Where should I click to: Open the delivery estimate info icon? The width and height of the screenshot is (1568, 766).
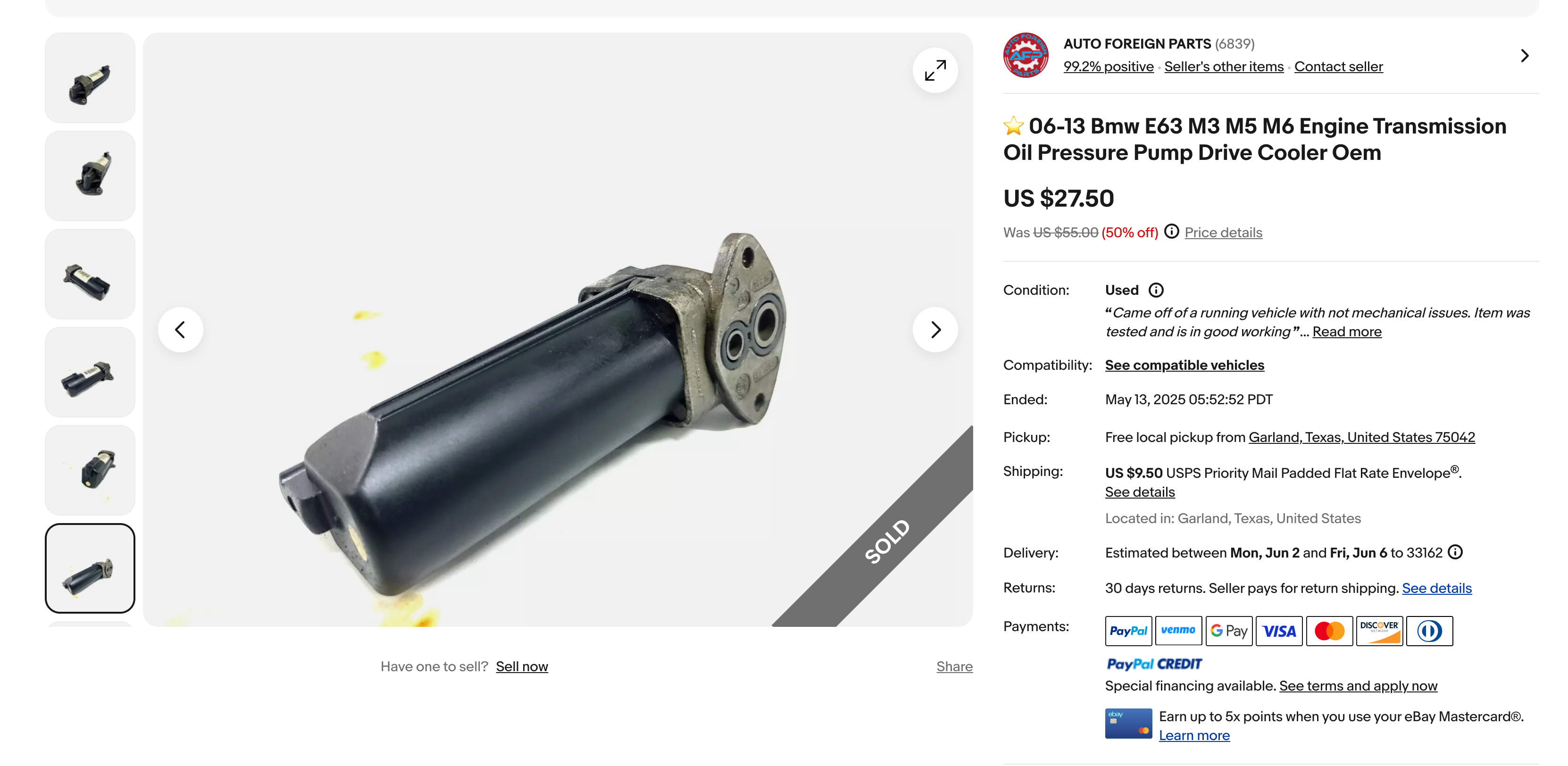[1455, 552]
